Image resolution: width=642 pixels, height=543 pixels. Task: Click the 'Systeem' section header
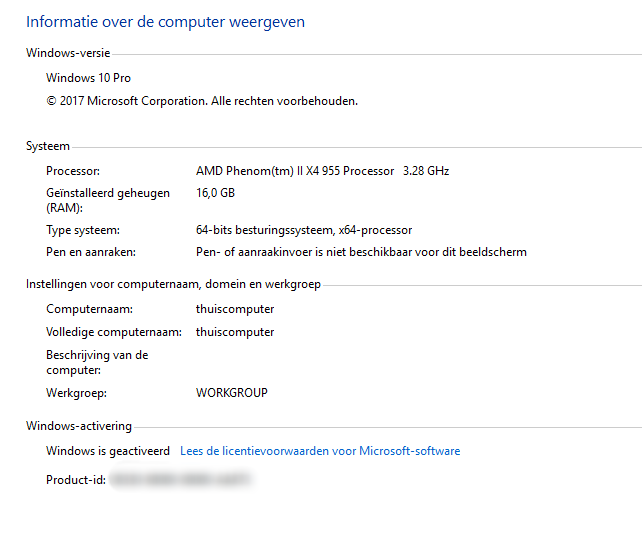48,146
